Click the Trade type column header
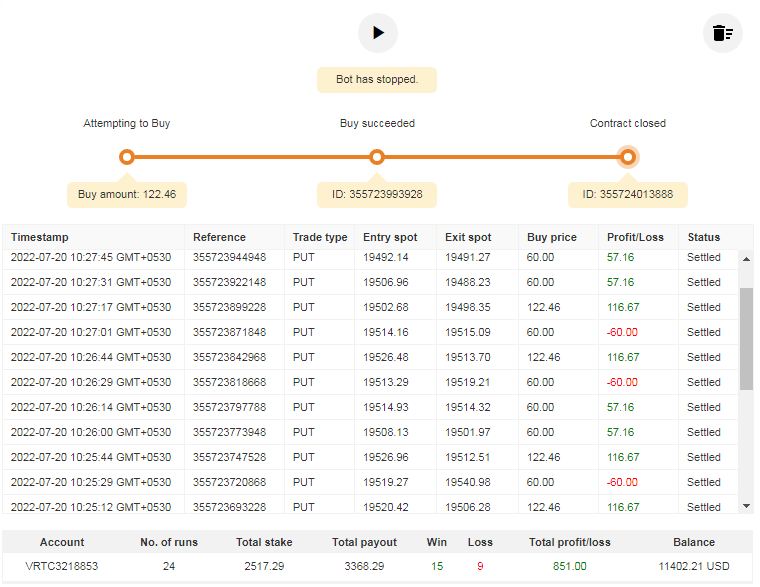This screenshot has width=760, height=587. click(320, 237)
